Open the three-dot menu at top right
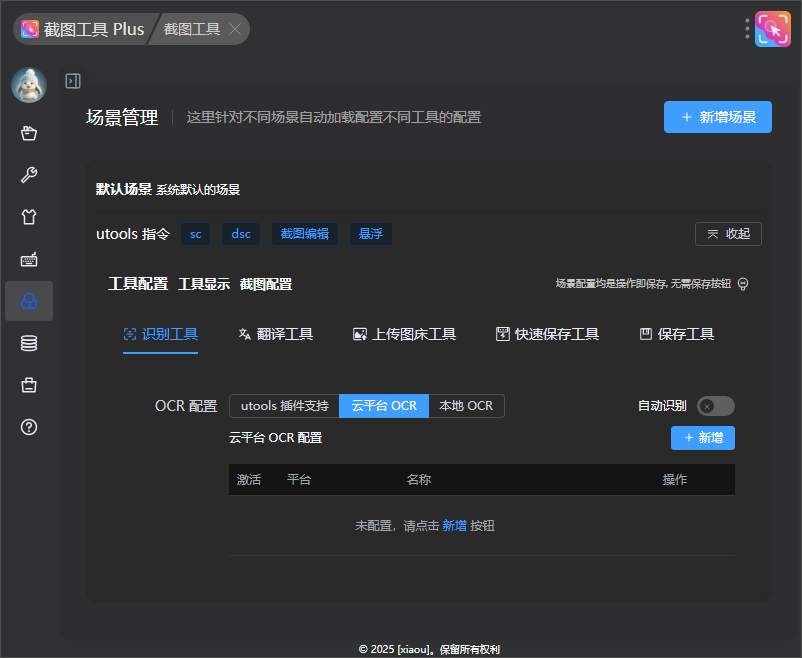802x658 pixels. 747,29
